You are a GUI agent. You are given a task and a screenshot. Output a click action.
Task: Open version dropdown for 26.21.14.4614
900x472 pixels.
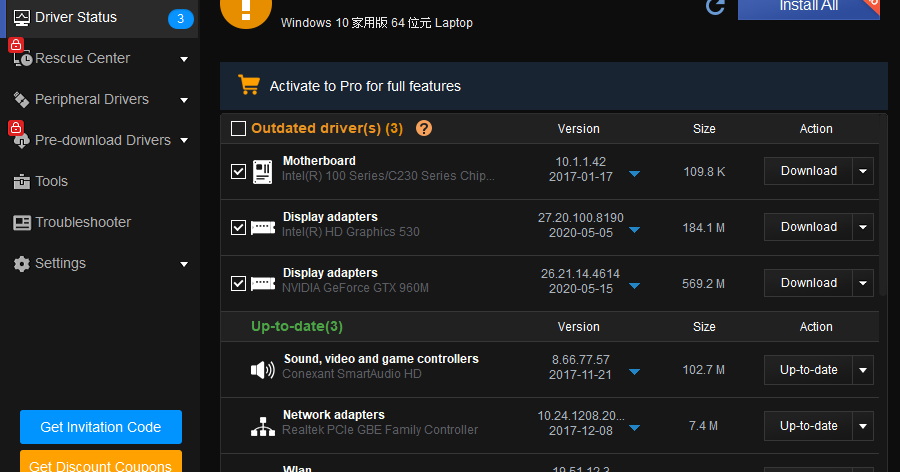tap(634, 285)
